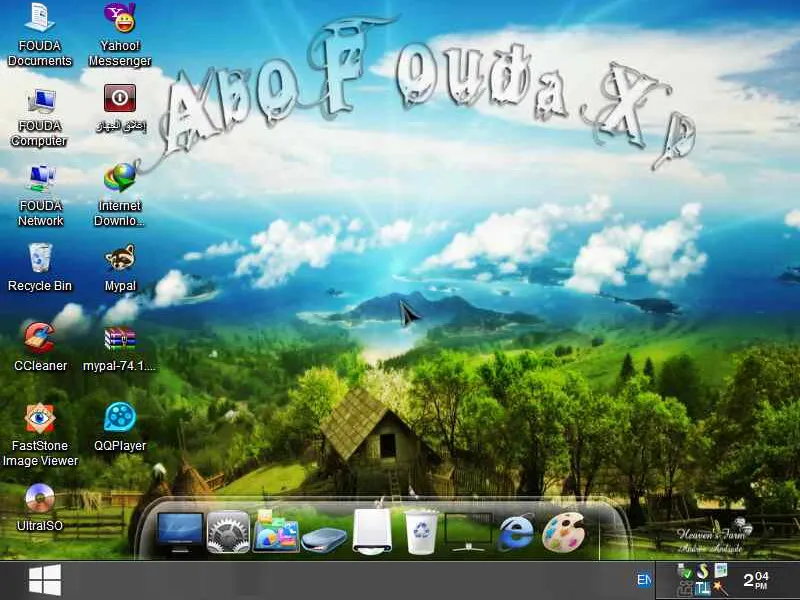800x600 pixels.
Task: Click the blue monitor icon in the dock
Action: click(180, 533)
